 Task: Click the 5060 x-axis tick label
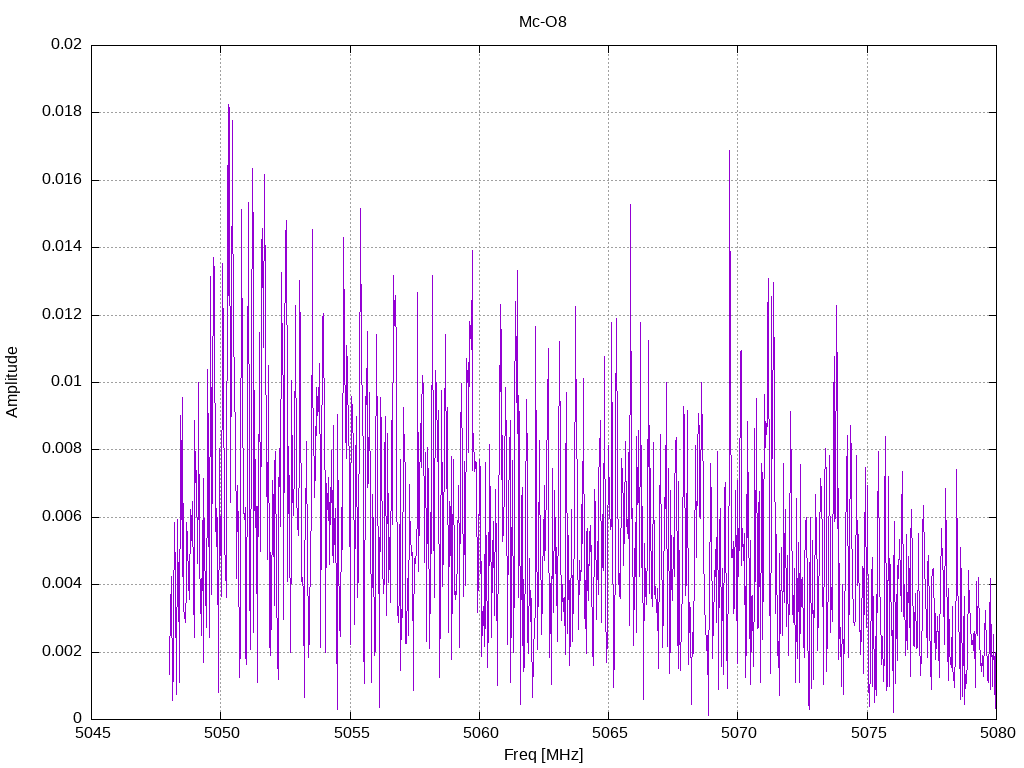(481, 733)
